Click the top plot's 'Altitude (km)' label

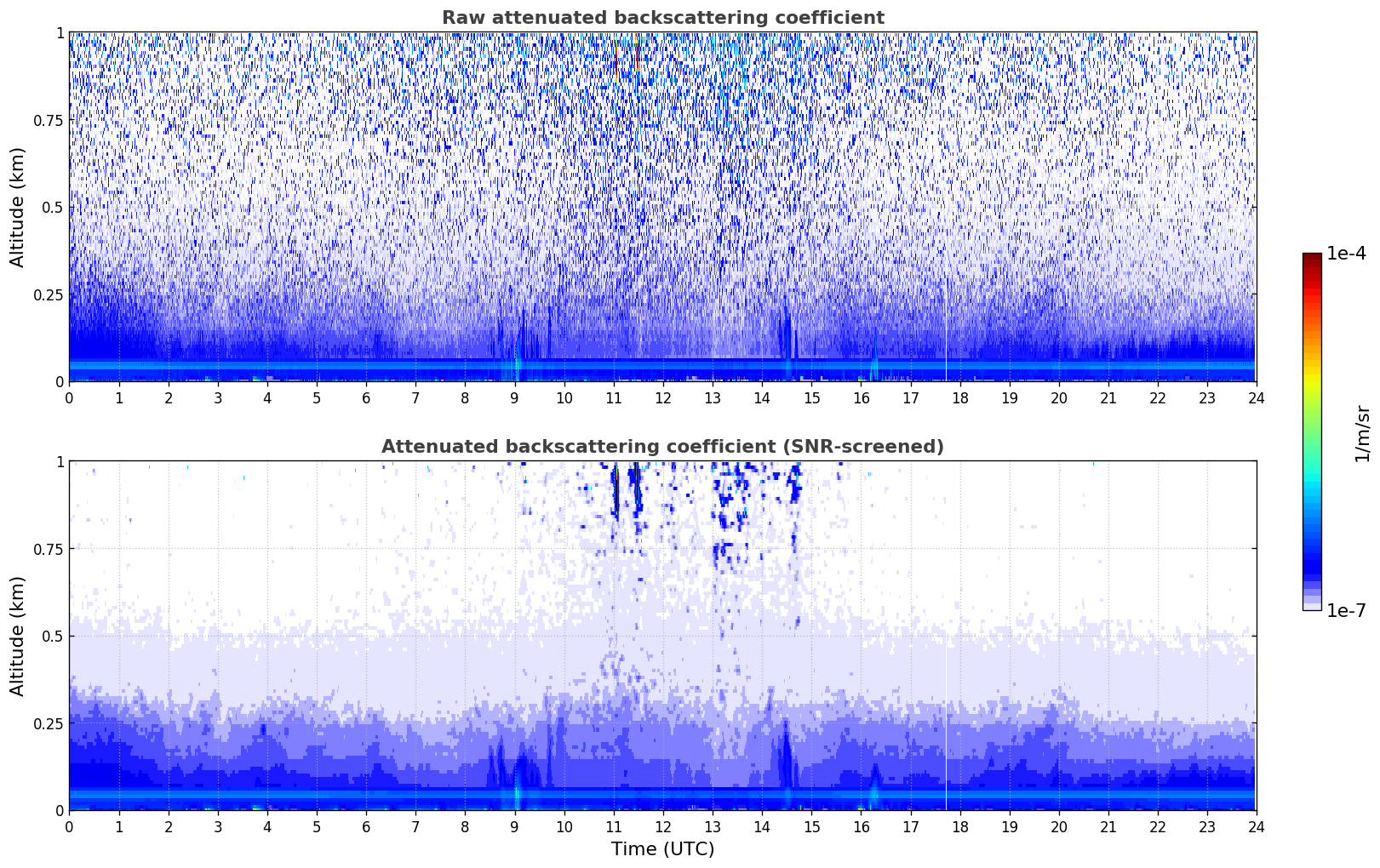pyautogui.click(x=18, y=207)
